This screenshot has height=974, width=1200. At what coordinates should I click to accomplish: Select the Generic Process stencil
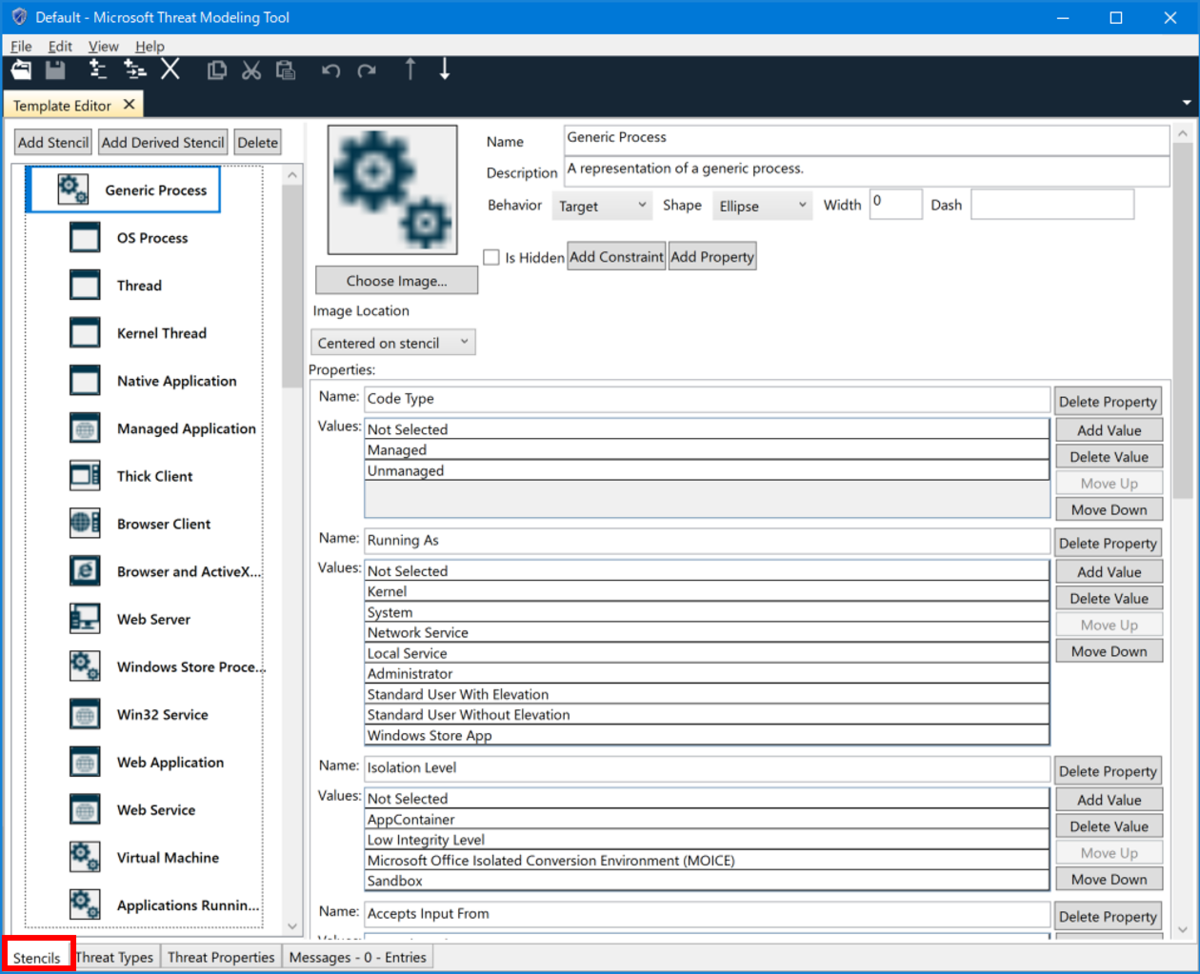pos(122,190)
